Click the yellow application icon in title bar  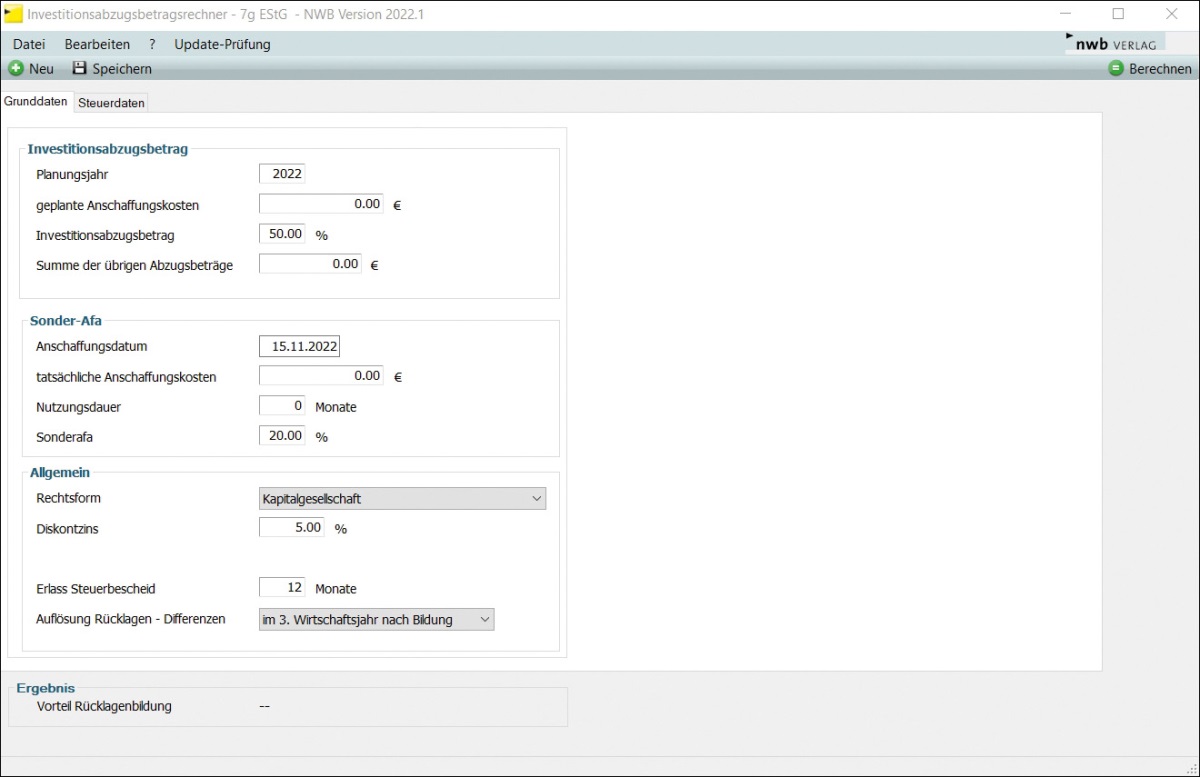click(13, 14)
